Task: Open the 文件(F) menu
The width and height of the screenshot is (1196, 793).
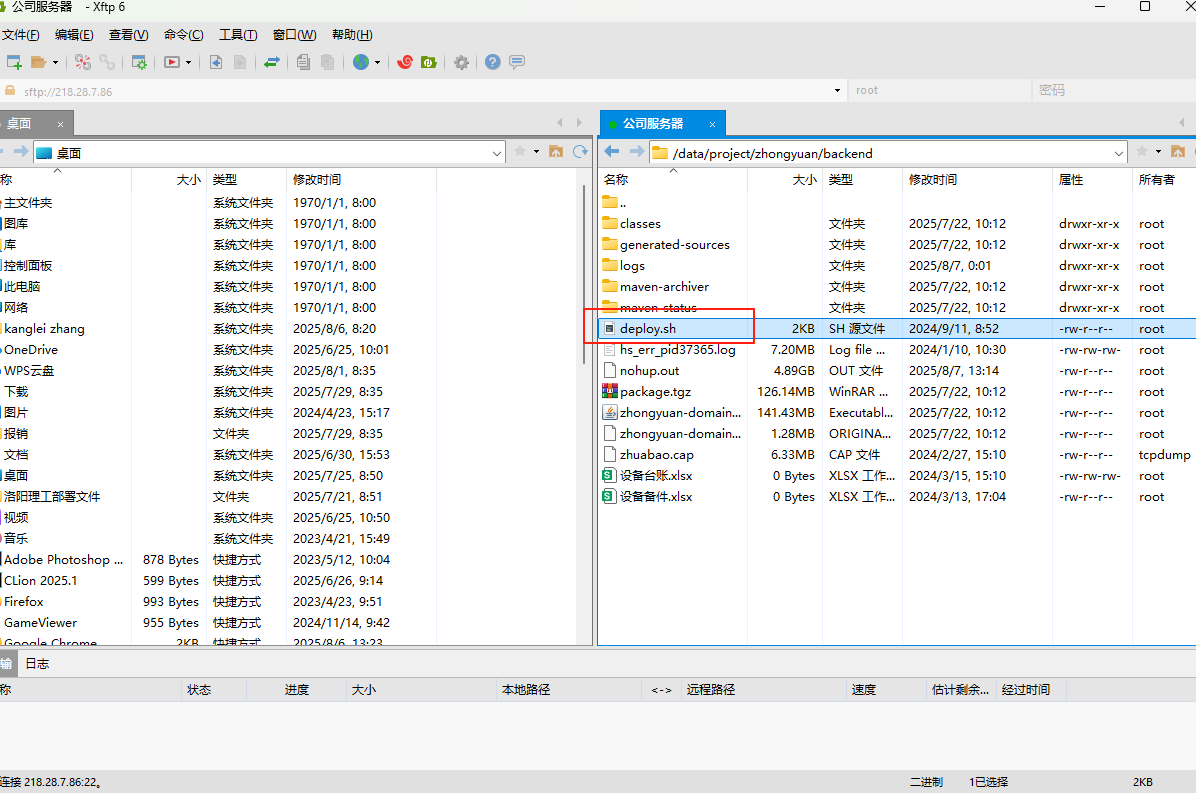Action: pyautogui.click(x=21, y=35)
